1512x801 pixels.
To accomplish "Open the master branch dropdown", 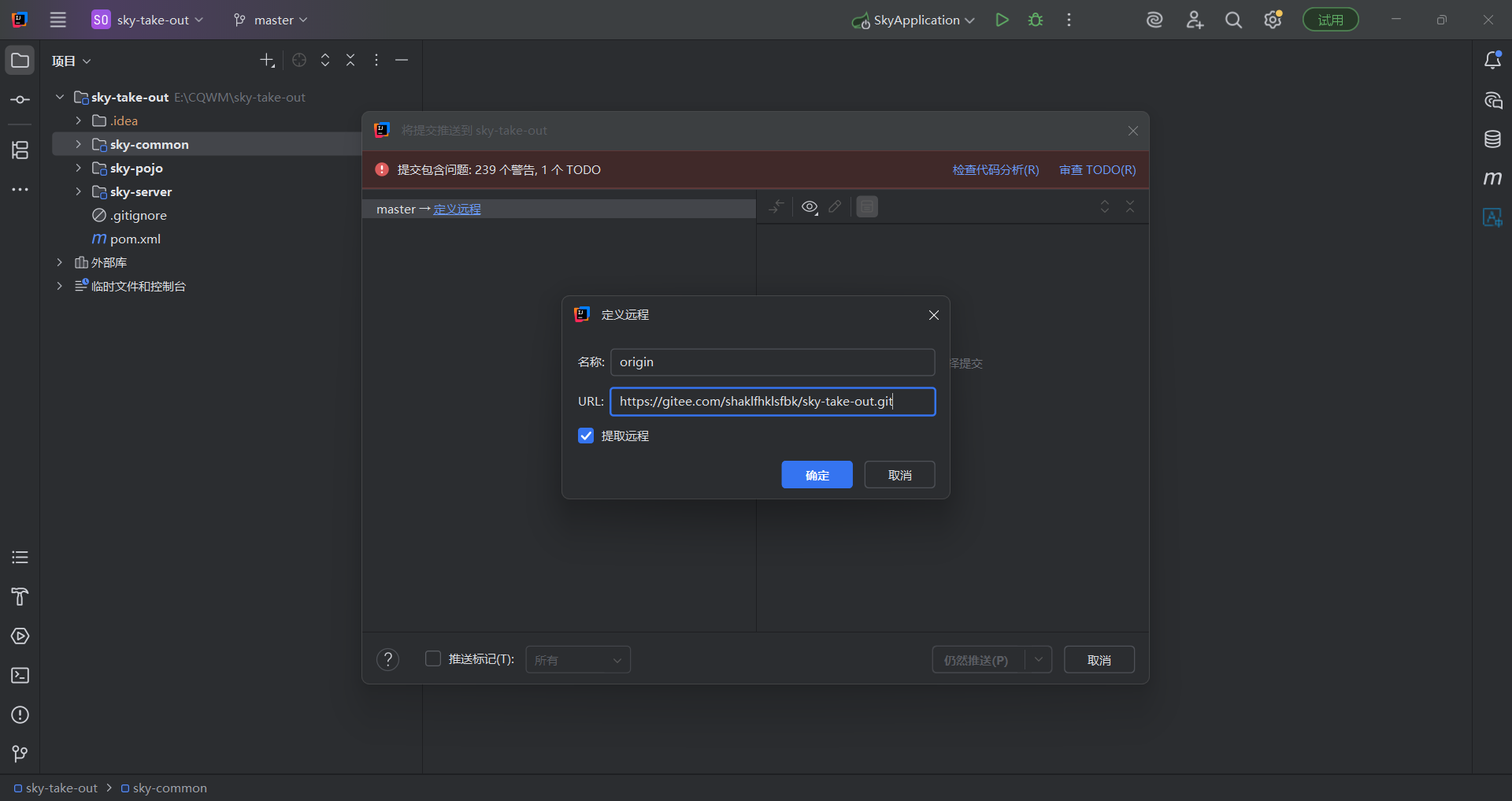I will click(271, 20).
